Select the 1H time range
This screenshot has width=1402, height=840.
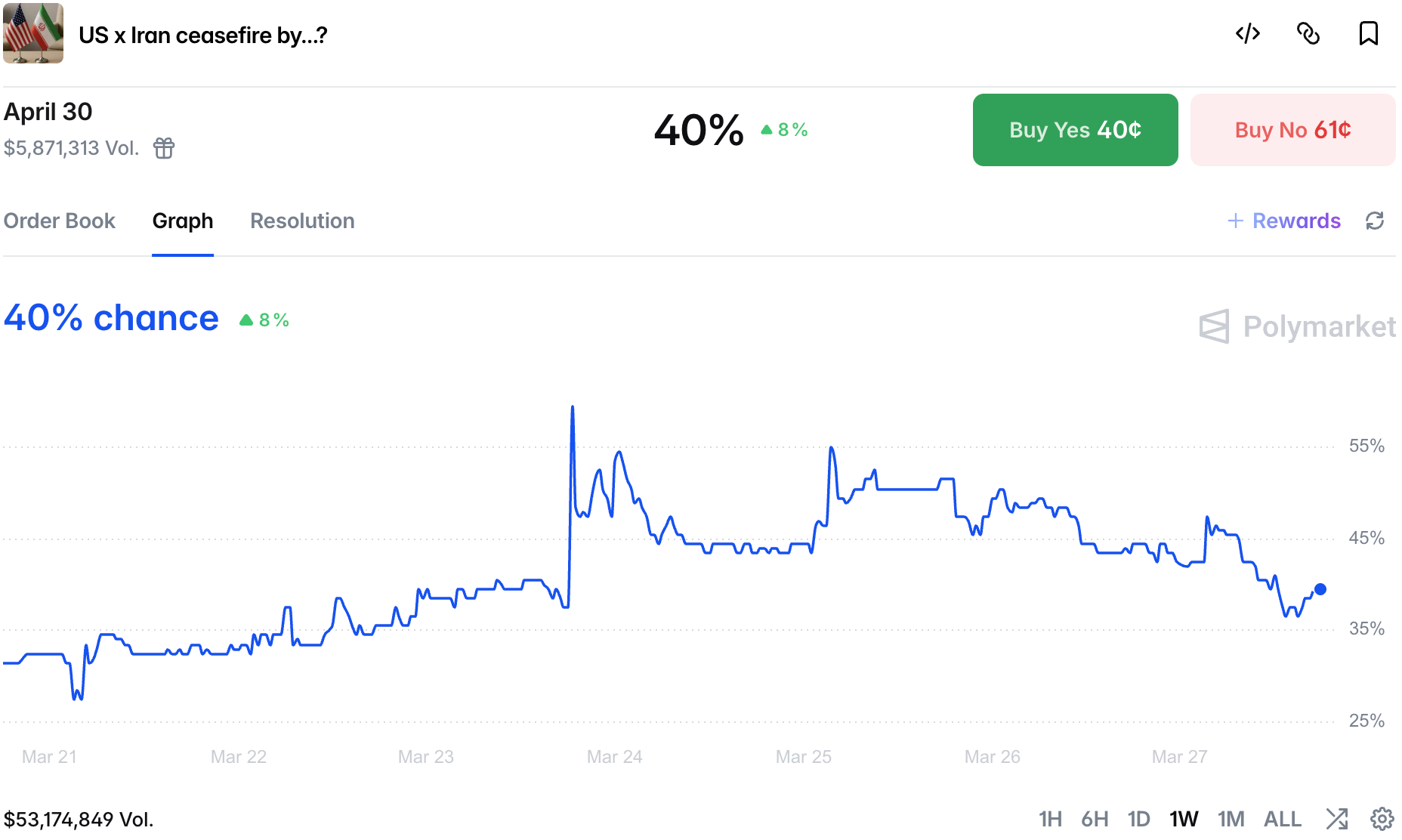tap(1050, 819)
